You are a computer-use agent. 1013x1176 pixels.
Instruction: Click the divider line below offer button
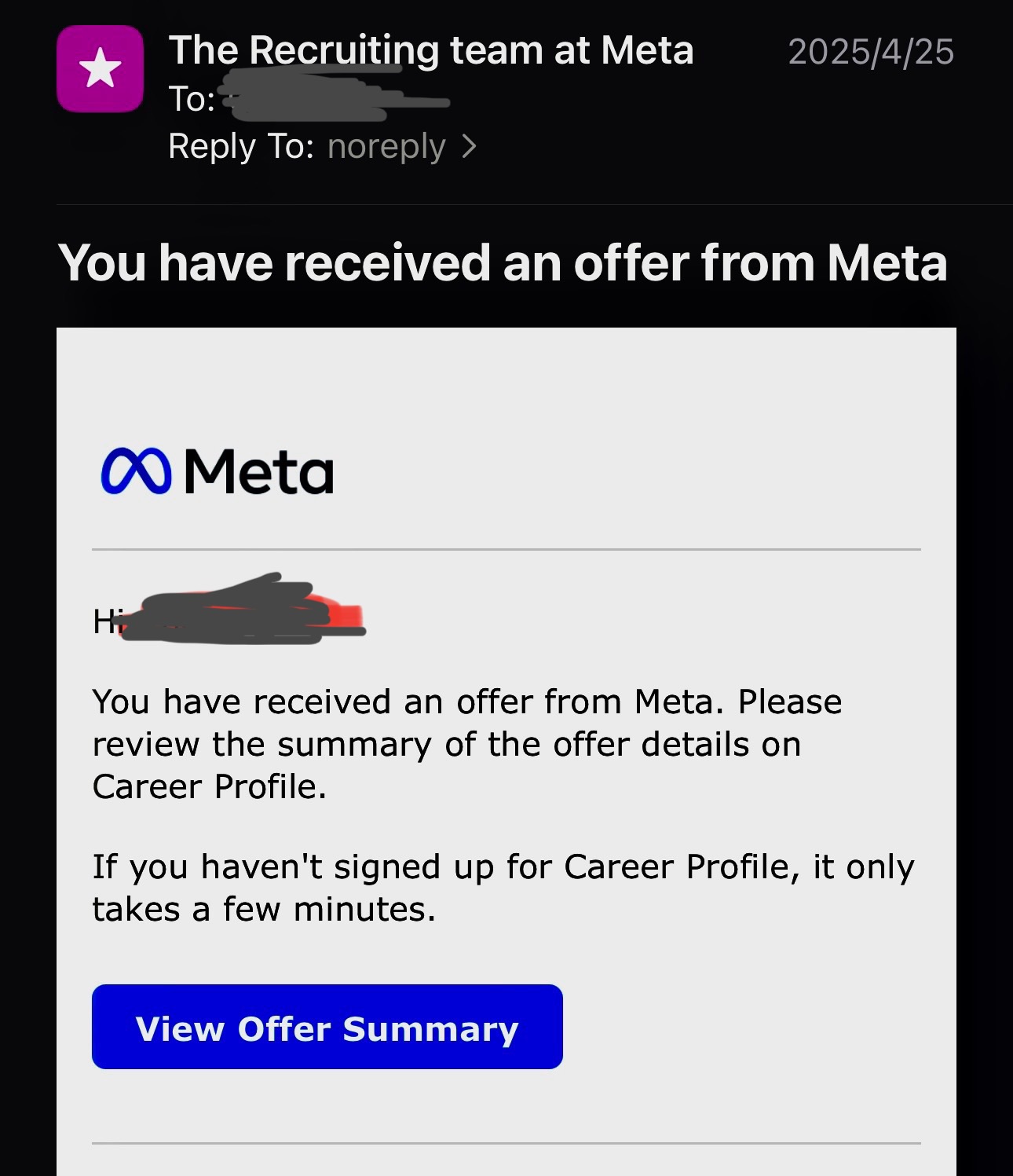(x=506, y=1143)
